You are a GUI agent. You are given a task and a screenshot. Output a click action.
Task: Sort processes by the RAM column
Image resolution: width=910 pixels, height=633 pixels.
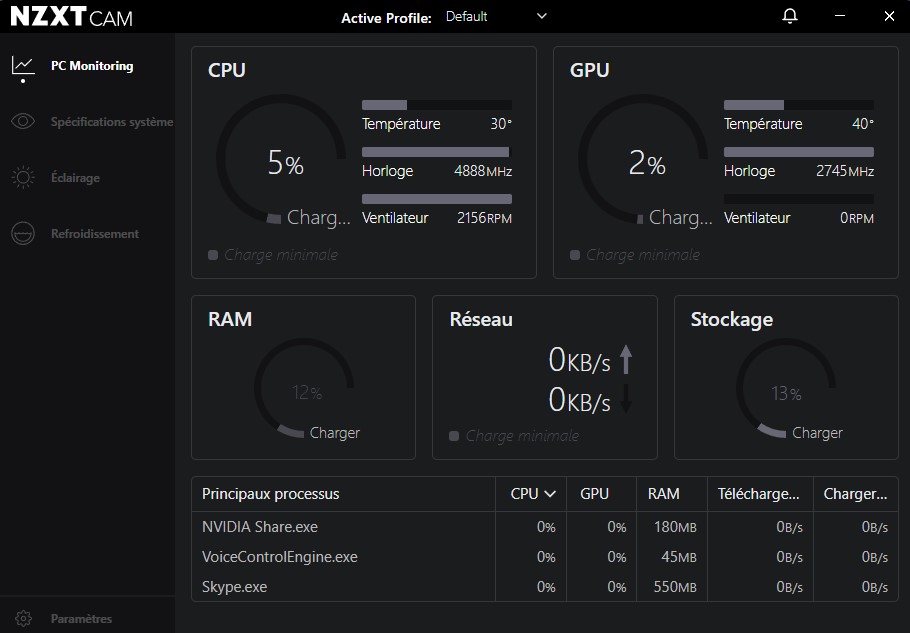point(663,494)
